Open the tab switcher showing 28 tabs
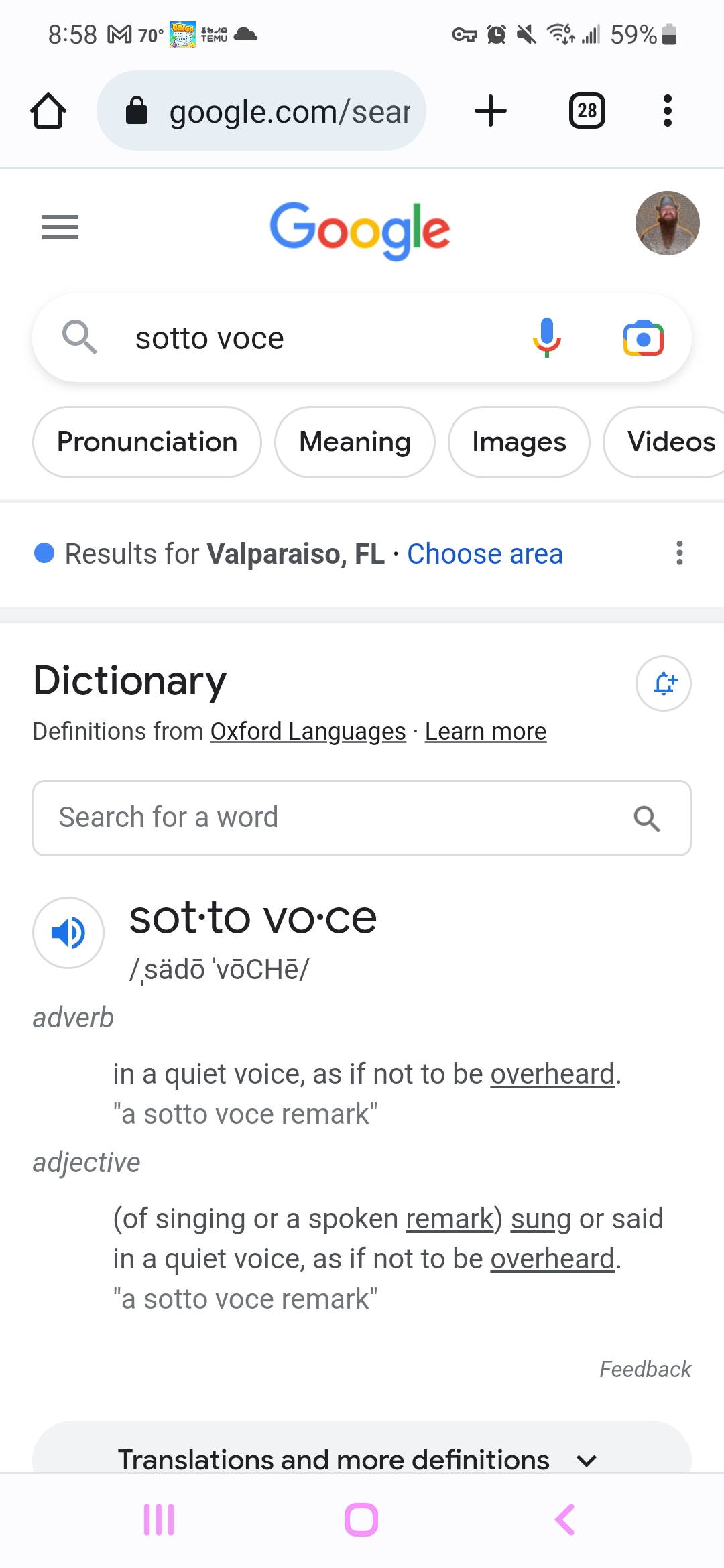The height and width of the screenshot is (1568, 724). (x=587, y=111)
